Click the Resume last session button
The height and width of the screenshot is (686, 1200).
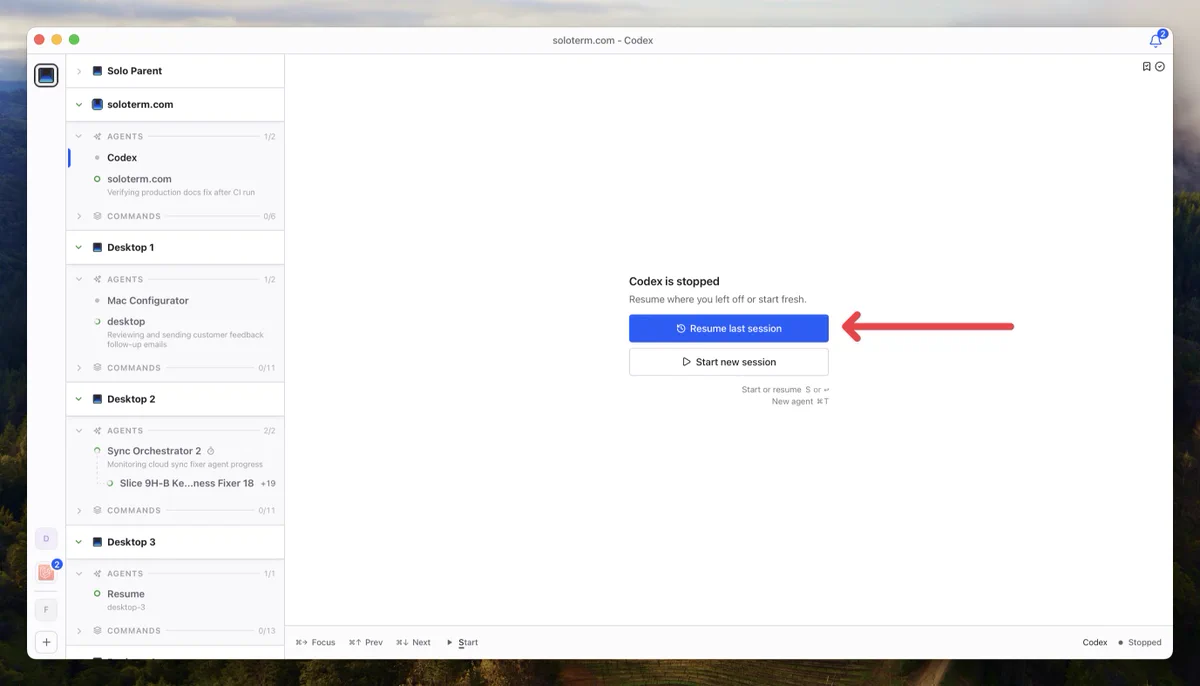coord(728,328)
